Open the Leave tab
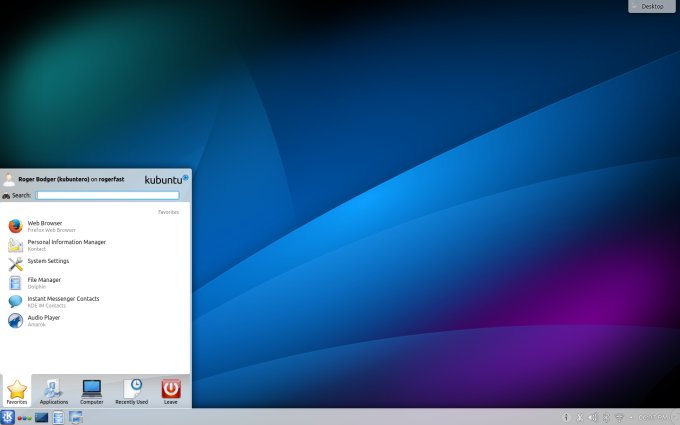 click(x=171, y=392)
